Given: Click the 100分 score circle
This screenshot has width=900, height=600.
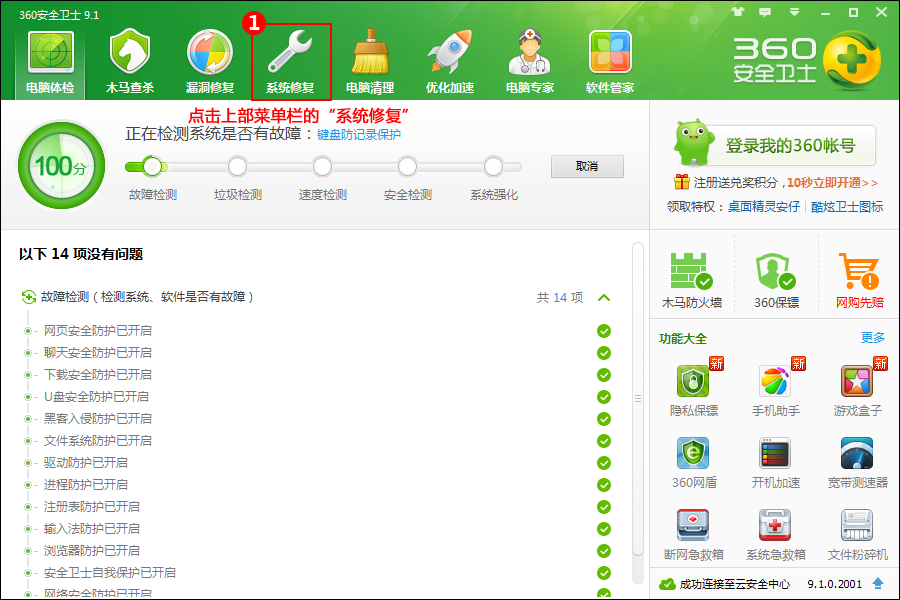Looking at the screenshot, I should pyautogui.click(x=61, y=166).
